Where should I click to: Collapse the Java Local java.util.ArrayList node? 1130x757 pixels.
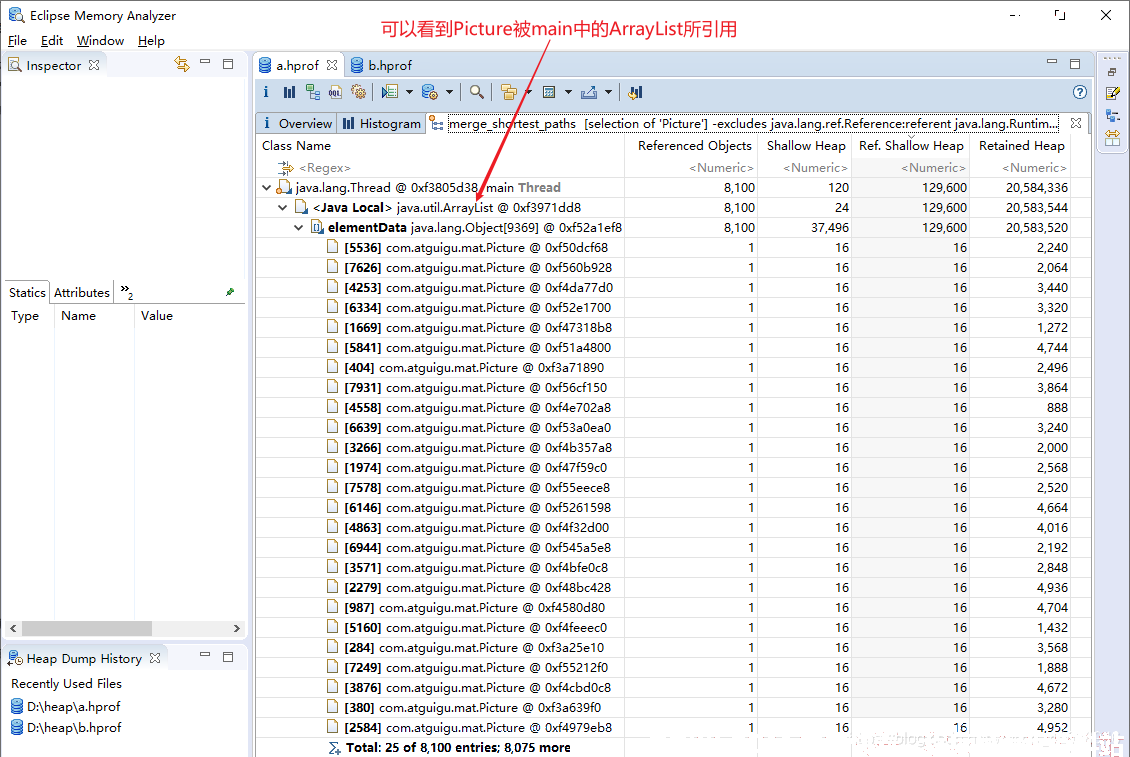click(282, 208)
